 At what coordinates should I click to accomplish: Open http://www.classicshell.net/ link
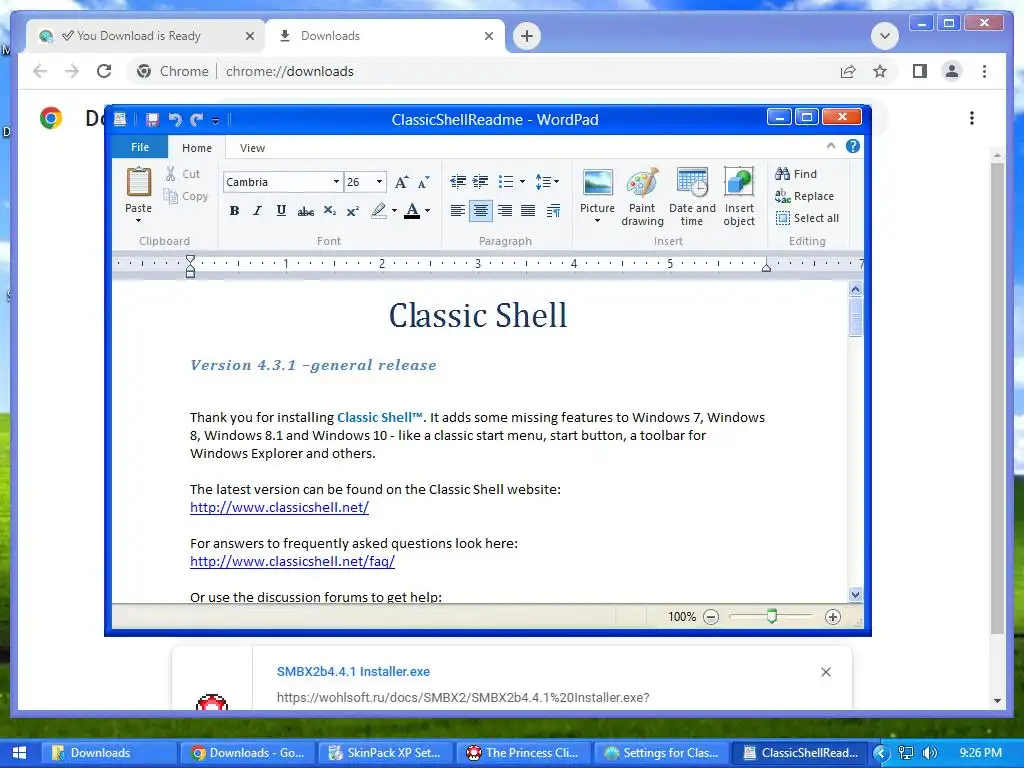tap(280, 507)
